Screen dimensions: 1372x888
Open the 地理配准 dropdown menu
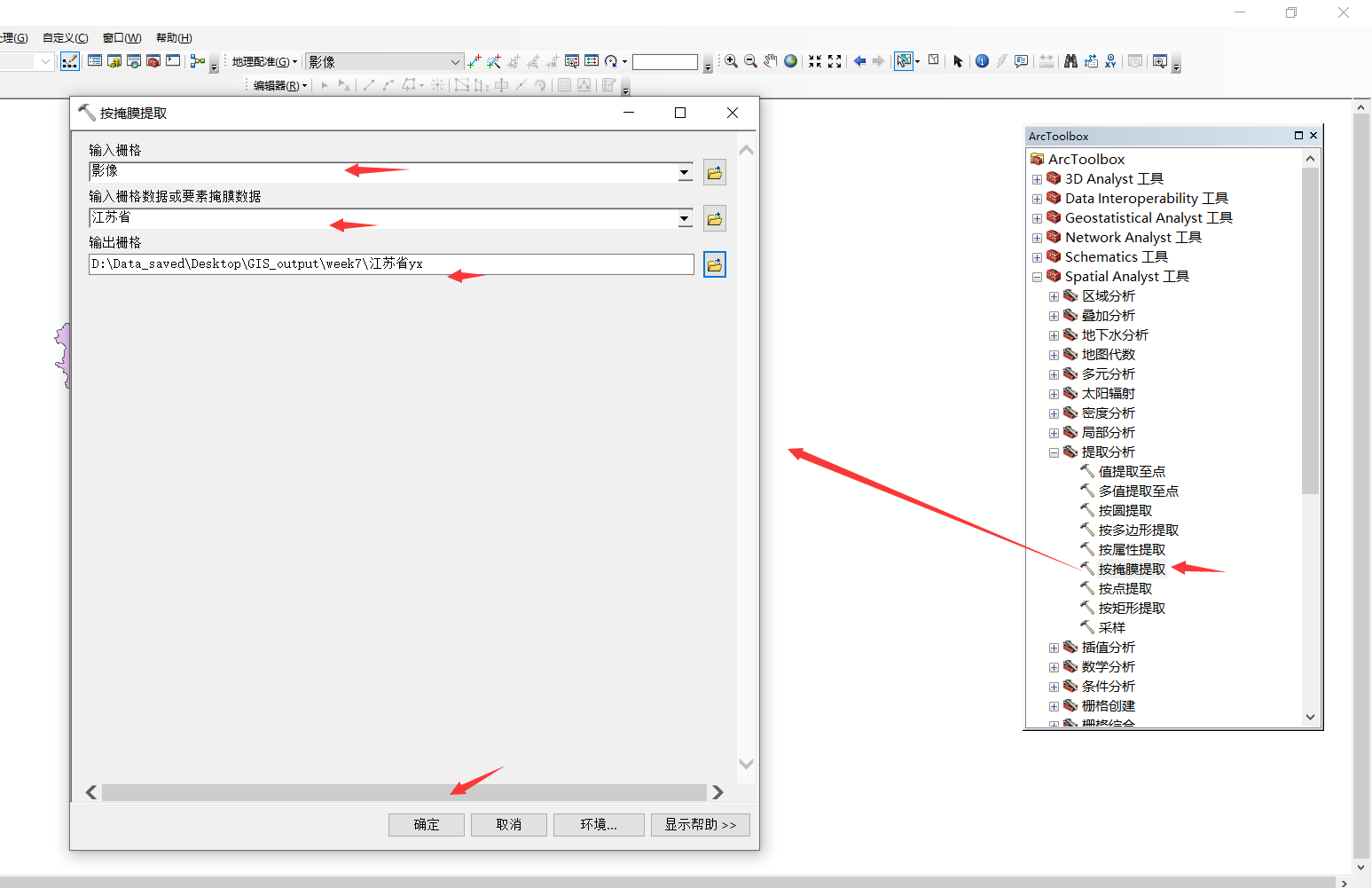pos(264,62)
